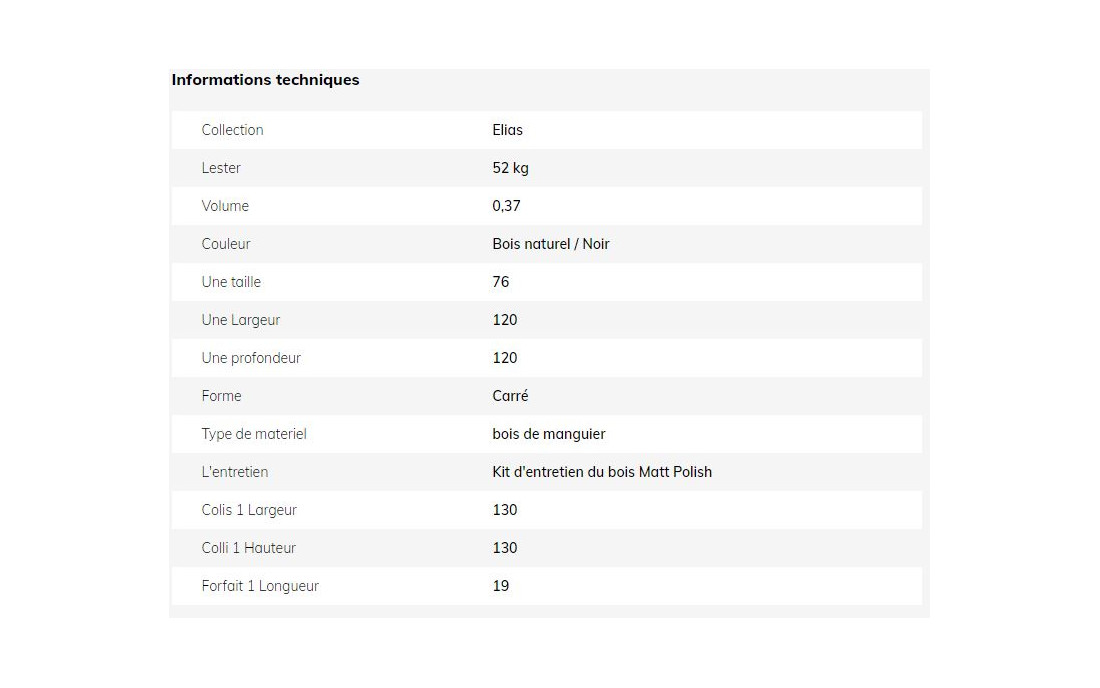Select the Lester row label
The image size is (1100, 688).
221,168
